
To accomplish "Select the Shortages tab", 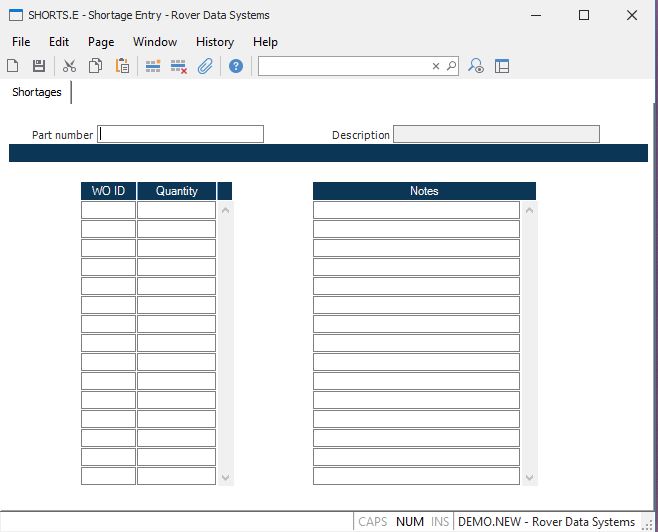I will tap(37, 92).
